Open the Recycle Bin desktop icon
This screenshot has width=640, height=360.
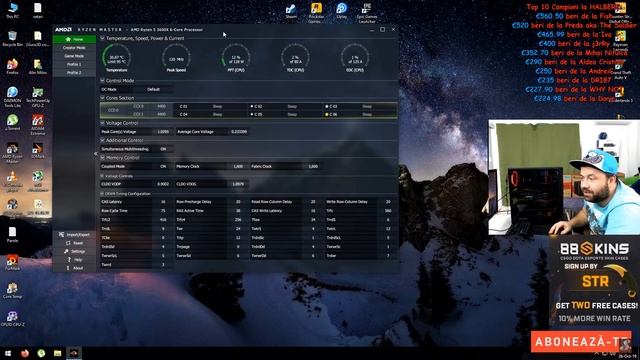[x=12, y=39]
